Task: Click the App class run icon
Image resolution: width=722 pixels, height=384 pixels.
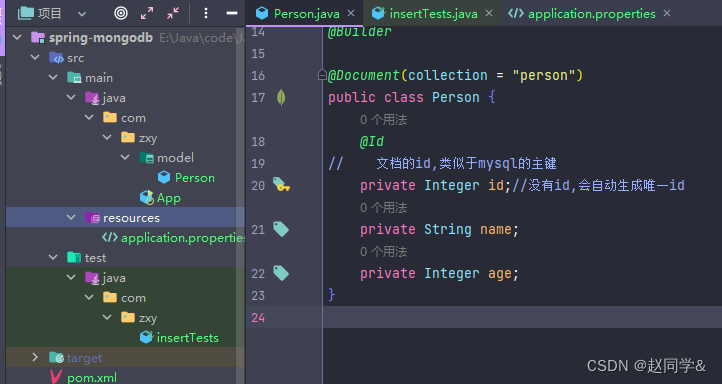Action: click(x=146, y=198)
